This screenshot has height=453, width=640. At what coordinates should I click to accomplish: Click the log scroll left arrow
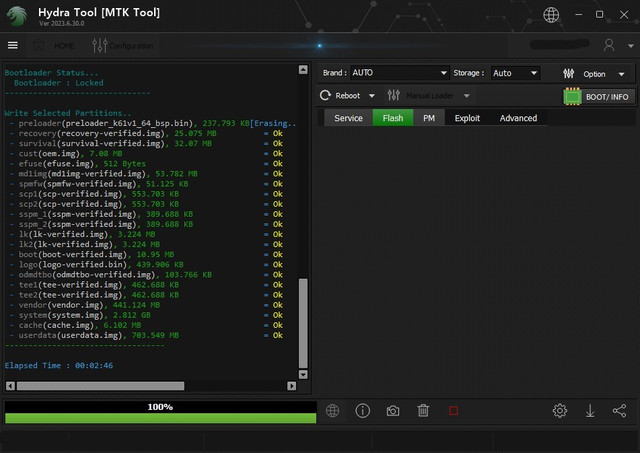coord(11,386)
